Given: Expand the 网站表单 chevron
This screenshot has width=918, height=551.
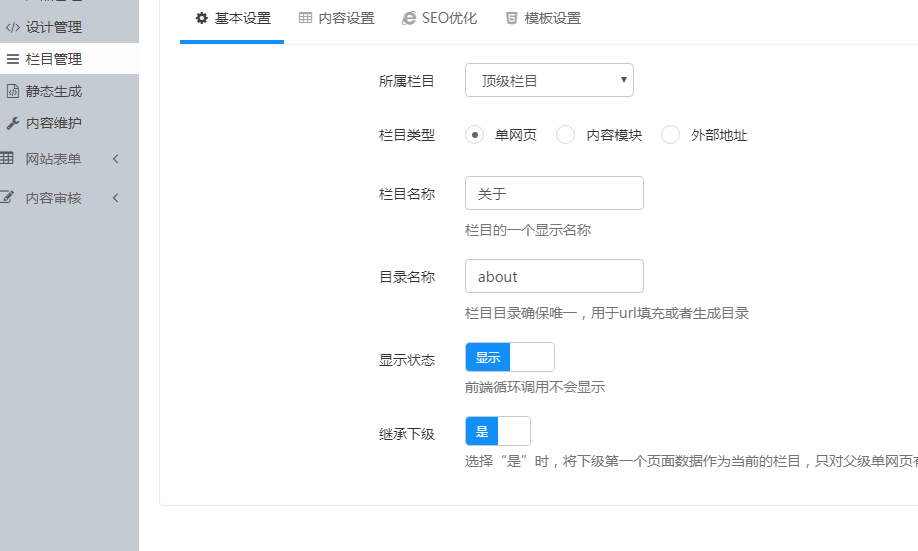Looking at the screenshot, I should coord(115,159).
